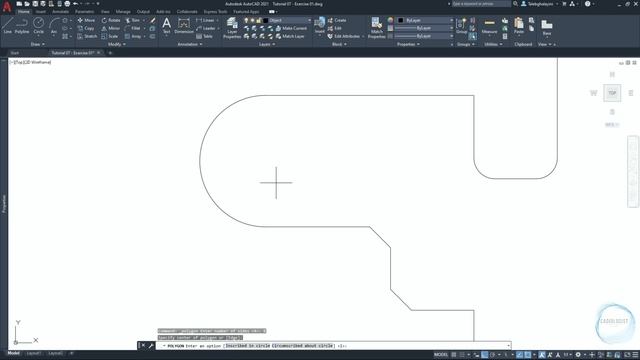
Task: Select the Line tool
Action: [8, 26]
